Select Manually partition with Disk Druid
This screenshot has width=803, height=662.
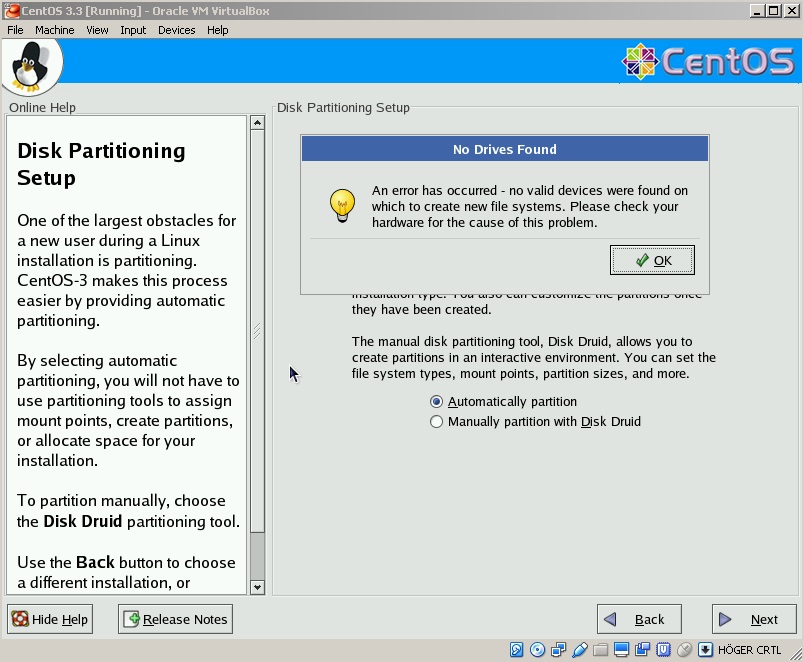(x=535, y=421)
